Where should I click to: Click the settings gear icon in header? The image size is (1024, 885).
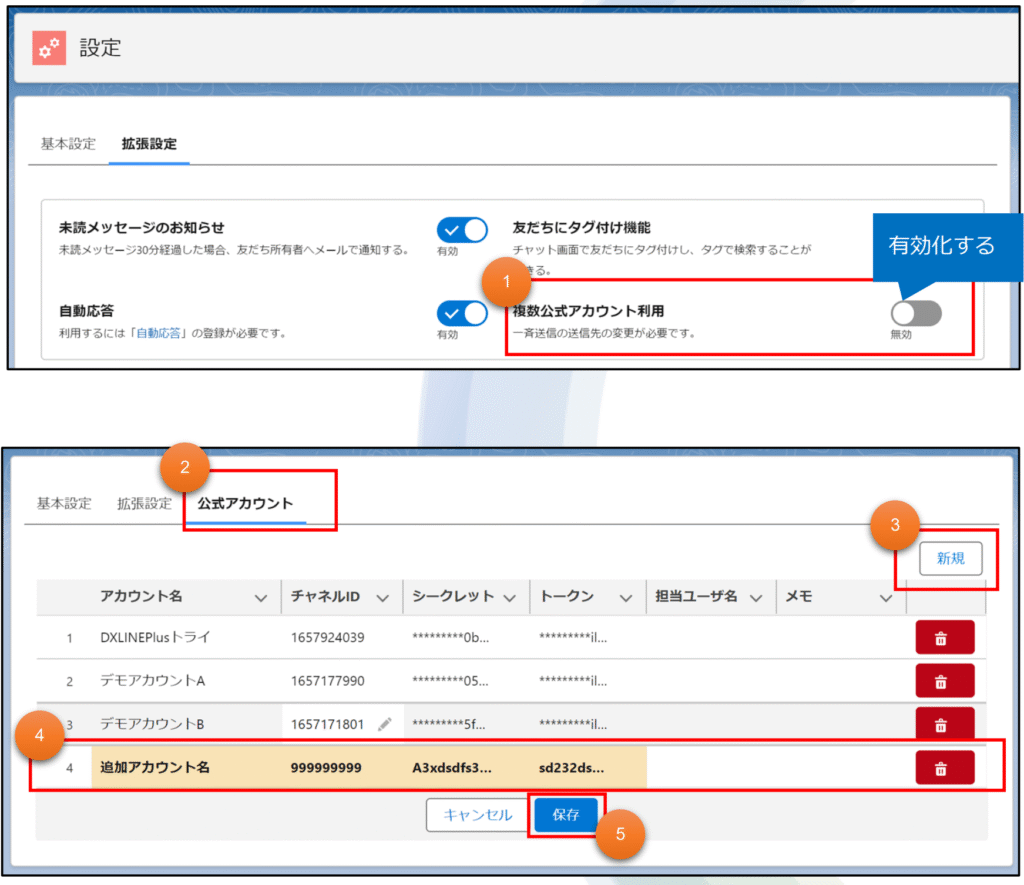click(x=49, y=48)
